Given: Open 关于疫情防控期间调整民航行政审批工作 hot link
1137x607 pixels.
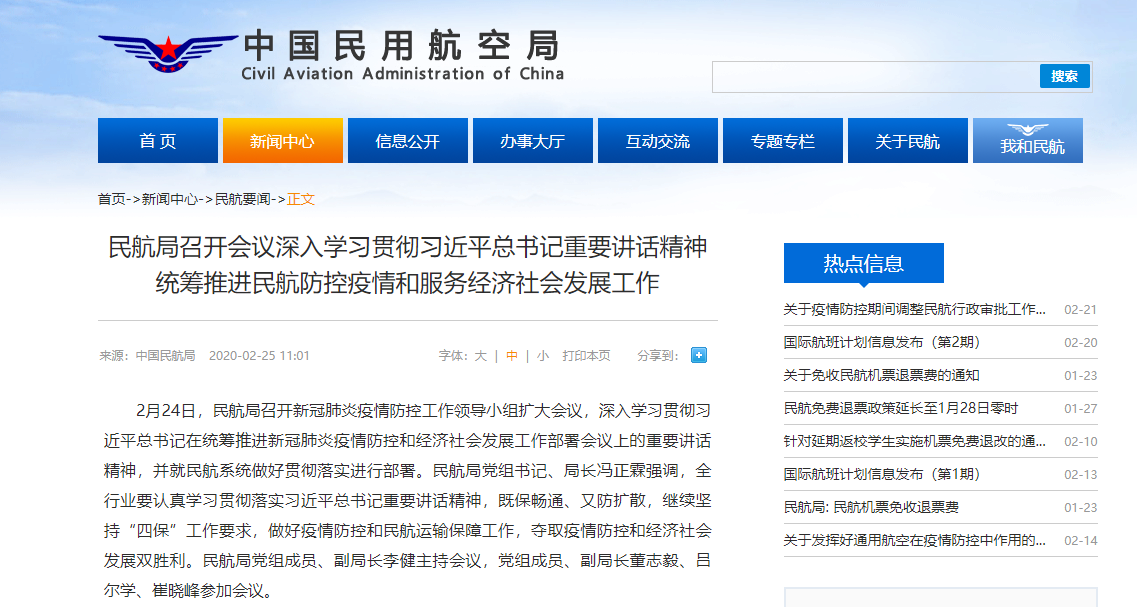Looking at the screenshot, I should pos(914,310).
